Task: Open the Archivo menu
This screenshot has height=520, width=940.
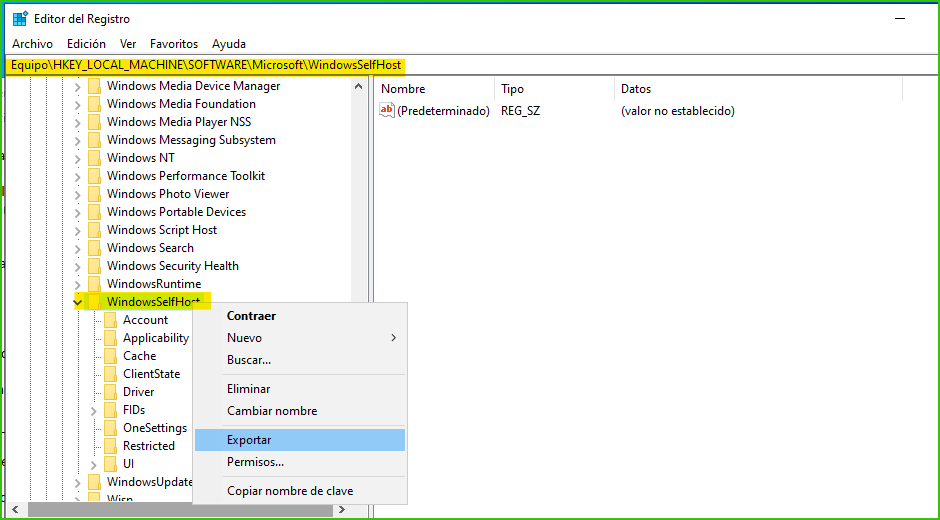Action: pos(32,44)
